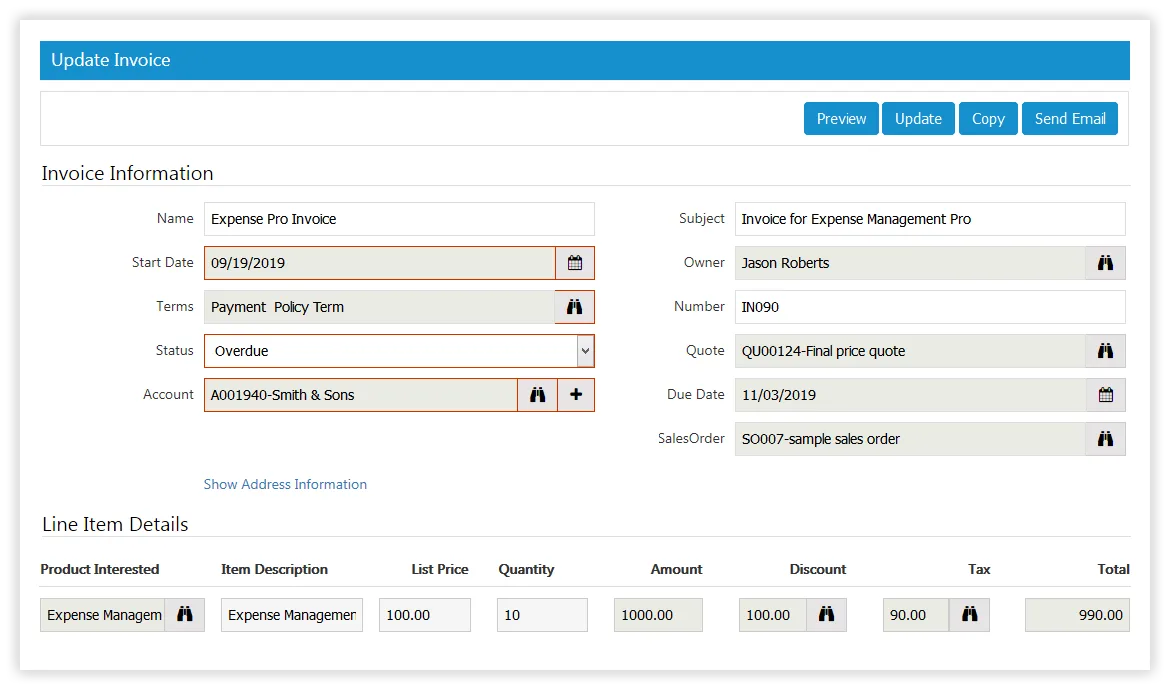Click the Terms lookup binoculars icon
This screenshot has height=690, width=1170.
click(x=575, y=307)
